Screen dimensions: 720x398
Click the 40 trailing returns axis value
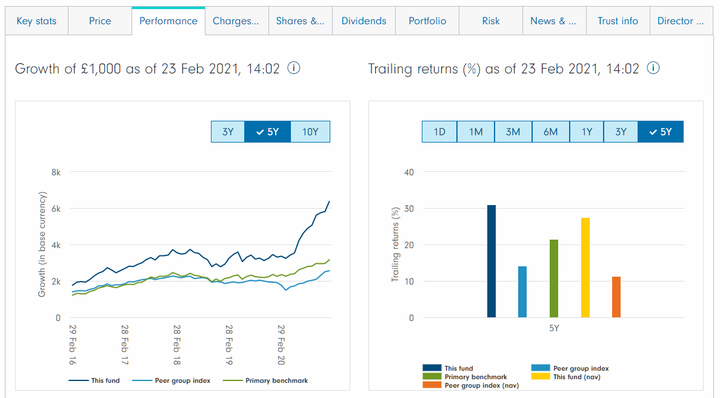point(409,172)
